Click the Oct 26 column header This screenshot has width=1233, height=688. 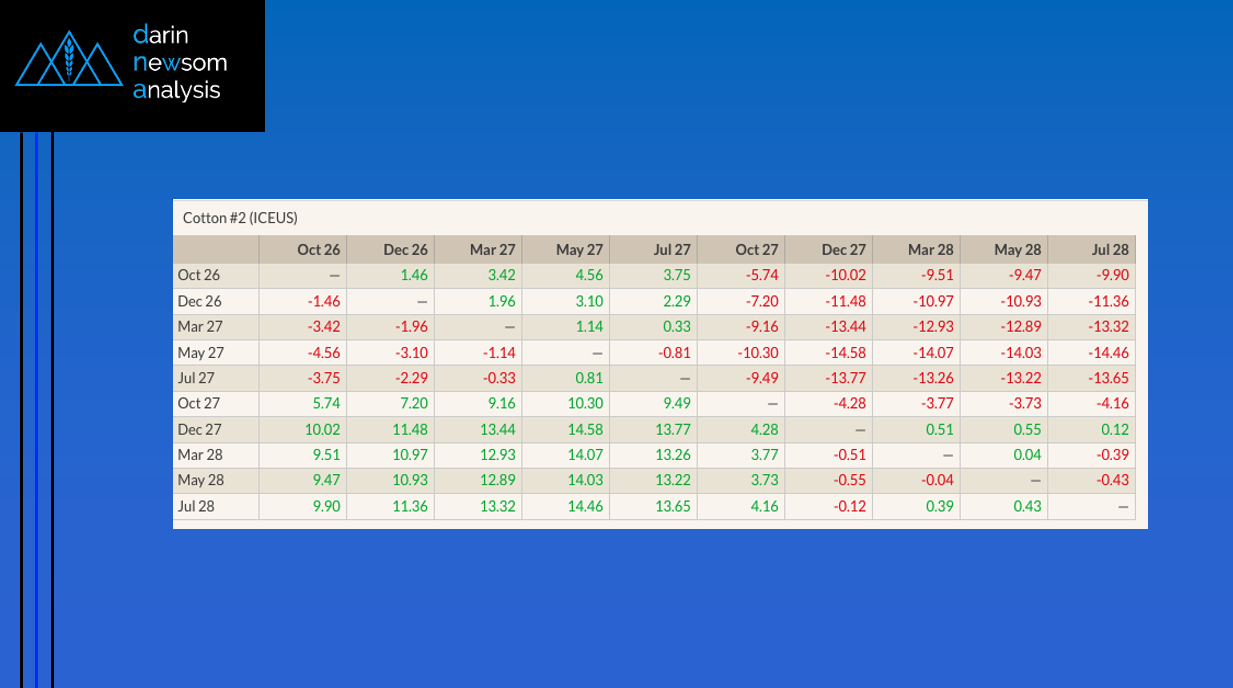coord(319,249)
